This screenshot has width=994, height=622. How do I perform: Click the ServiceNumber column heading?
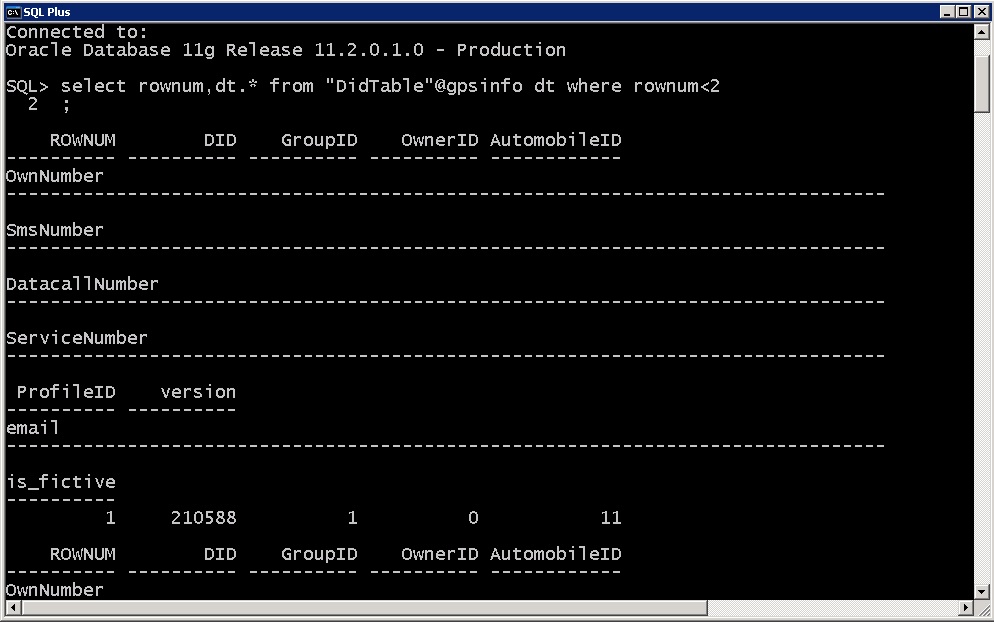(77, 338)
